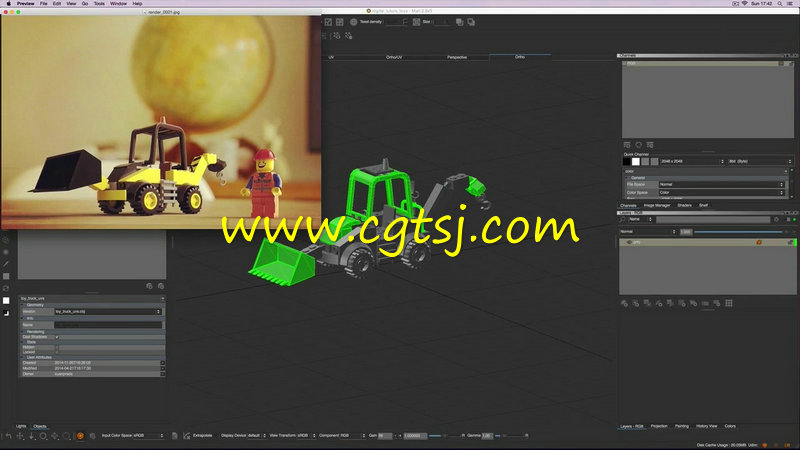Image resolution: width=800 pixels, height=450 pixels.
Task: Collapse the User Attributes section
Action: 23,358
